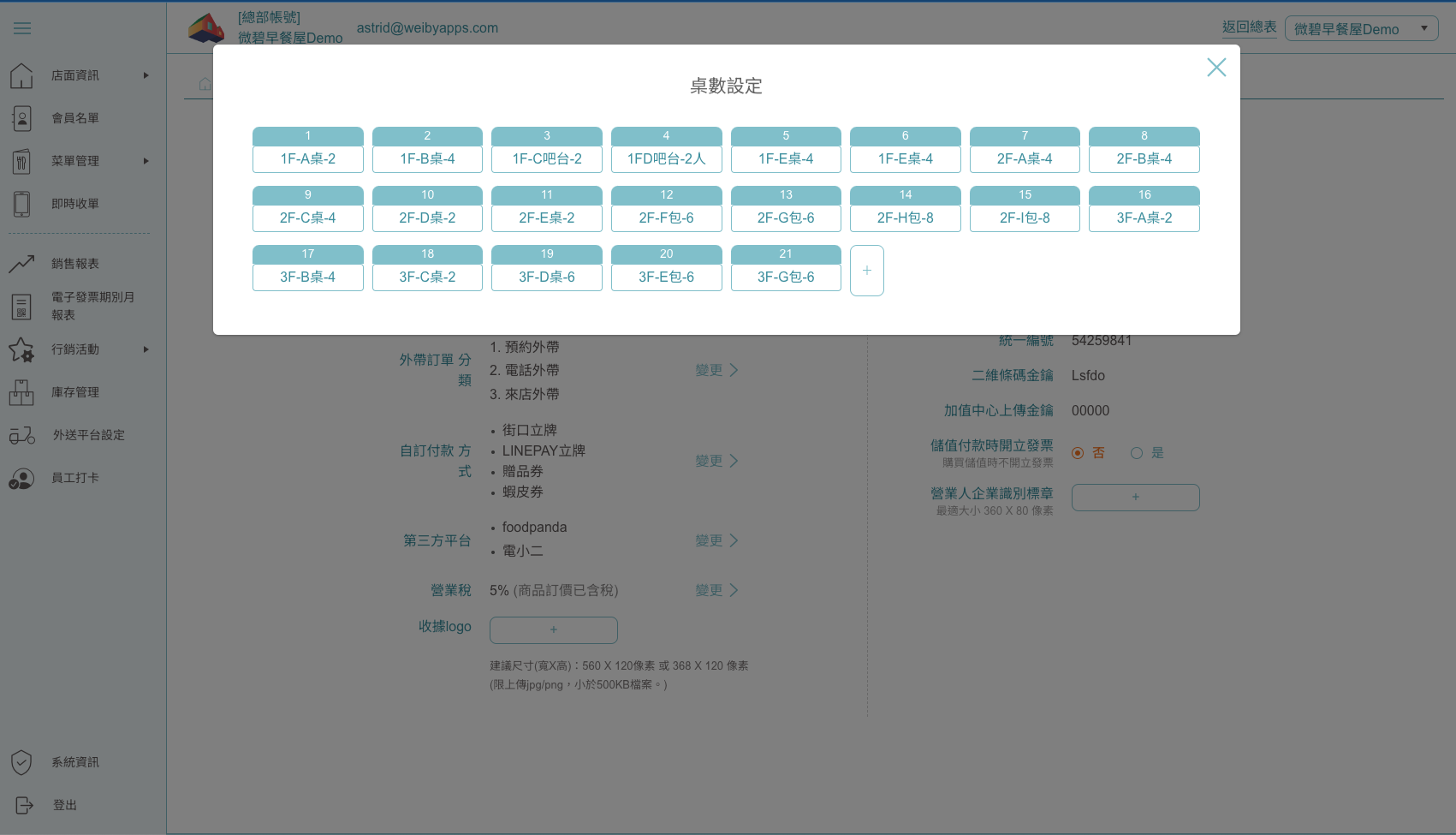Select table 1F-A桌-2
This screenshot has width=1456, height=835.
click(308, 150)
